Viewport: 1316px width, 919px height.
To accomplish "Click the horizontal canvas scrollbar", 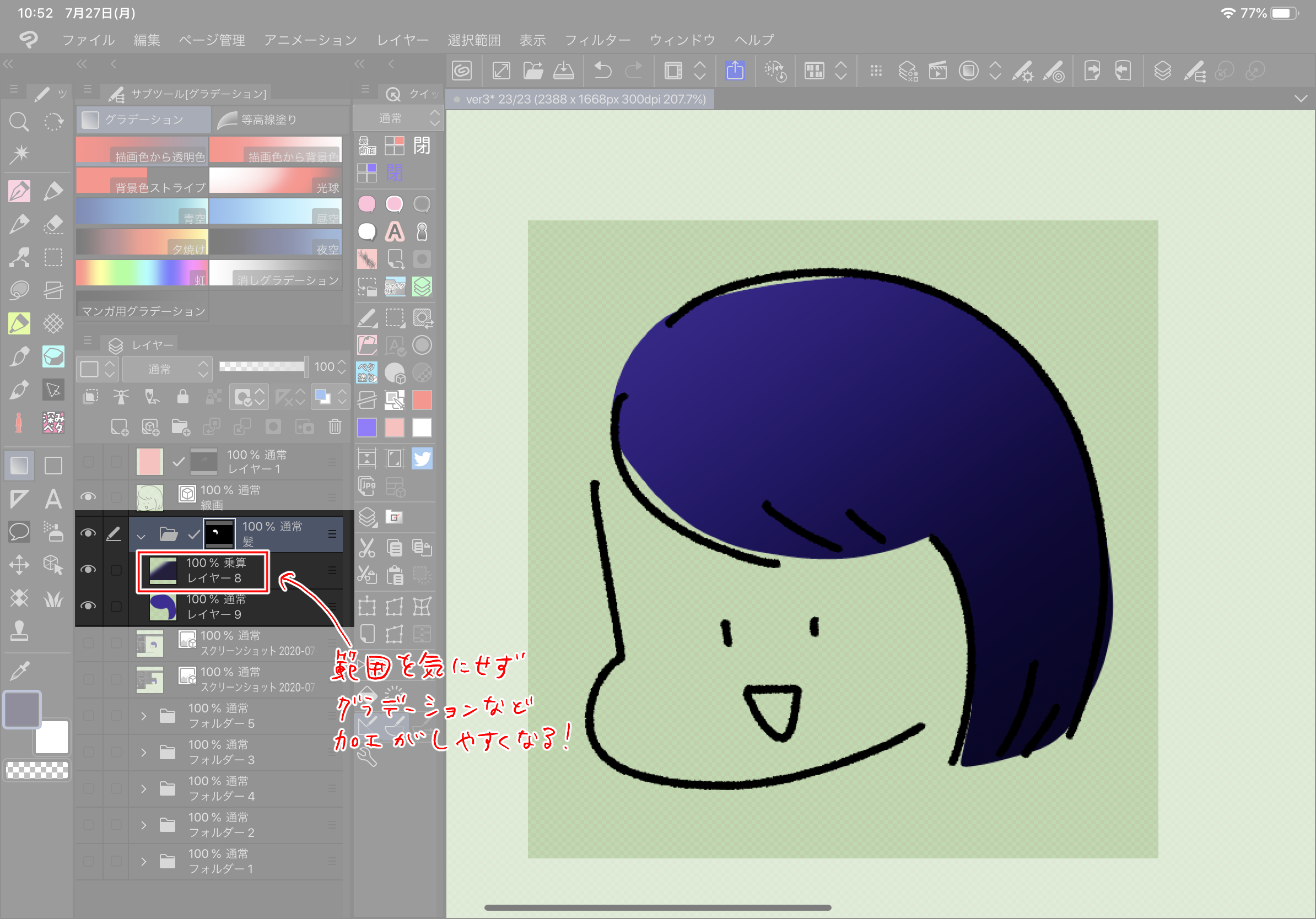I will tap(657, 907).
